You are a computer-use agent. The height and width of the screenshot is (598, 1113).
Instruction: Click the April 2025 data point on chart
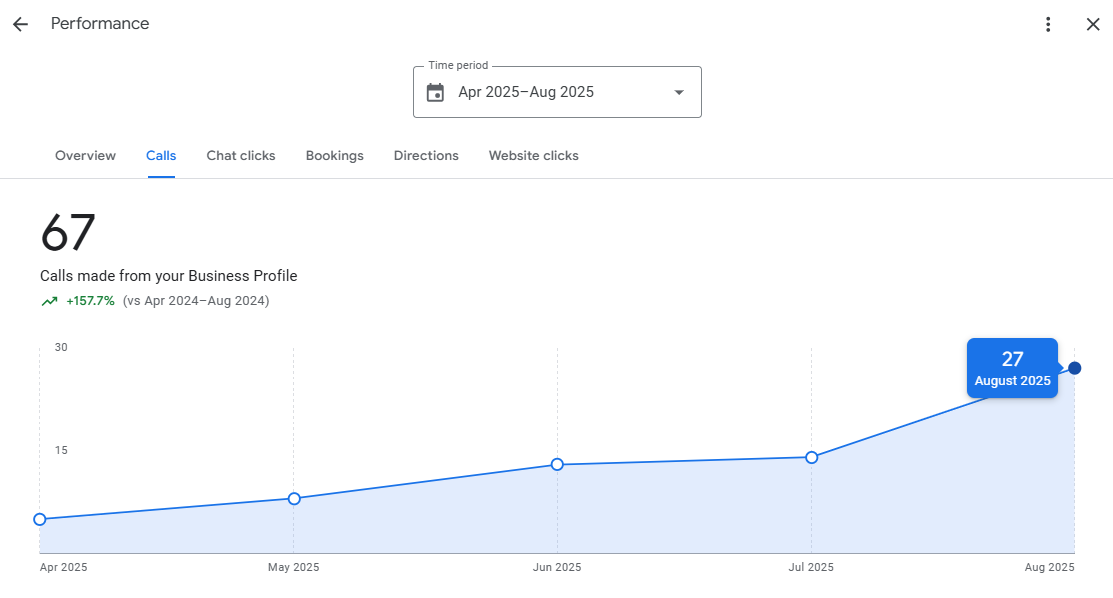[40, 519]
